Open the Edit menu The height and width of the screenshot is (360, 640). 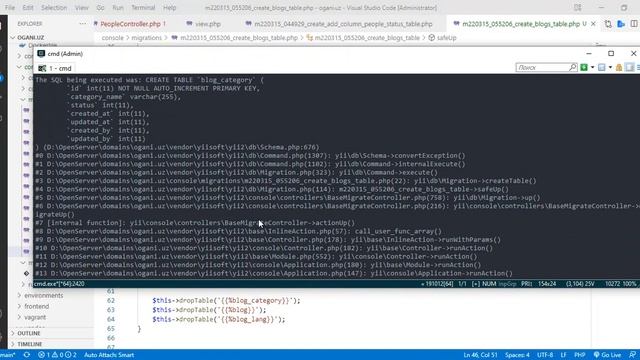pos(28,8)
